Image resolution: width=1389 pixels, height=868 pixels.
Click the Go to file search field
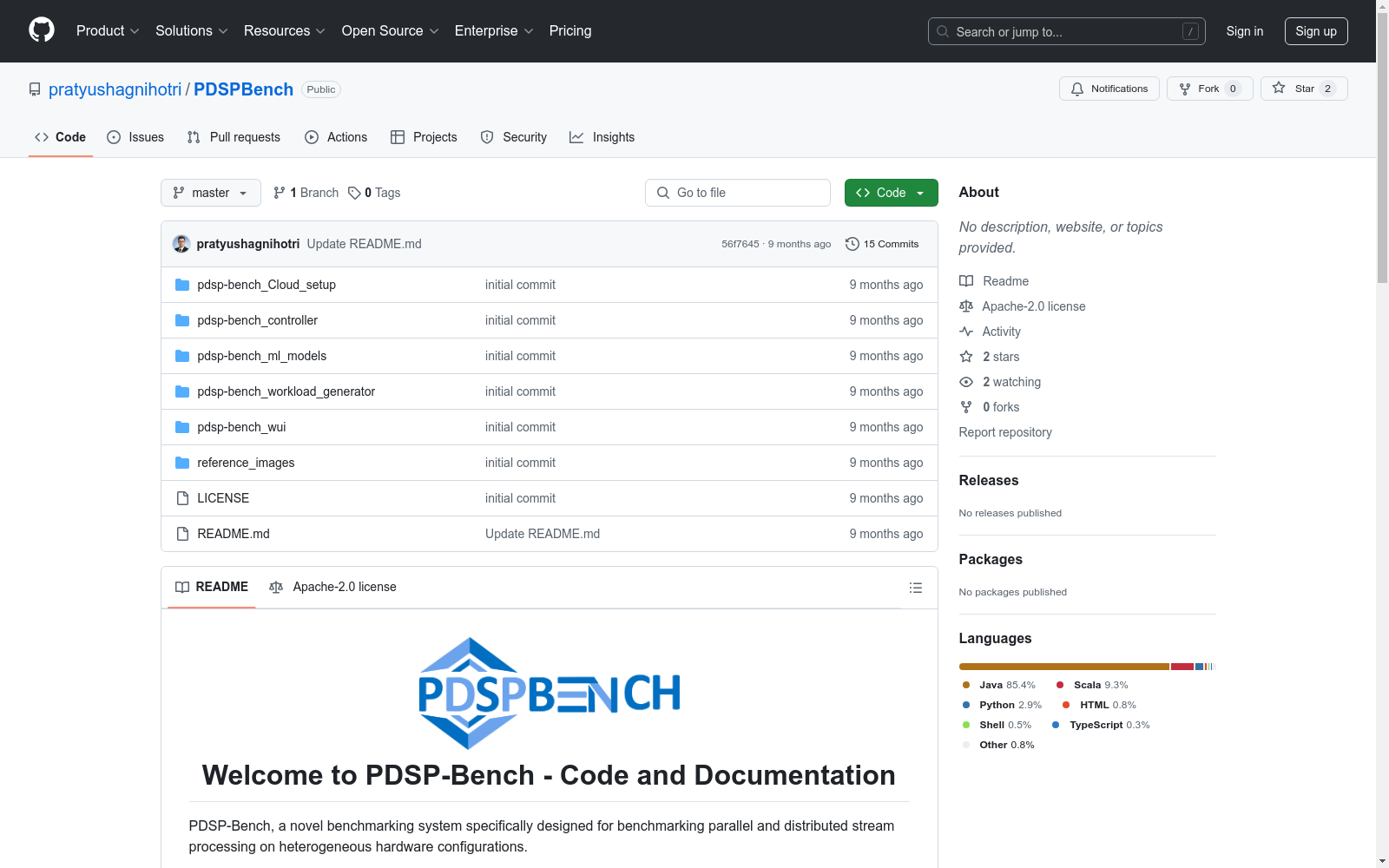pyautogui.click(x=738, y=193)
